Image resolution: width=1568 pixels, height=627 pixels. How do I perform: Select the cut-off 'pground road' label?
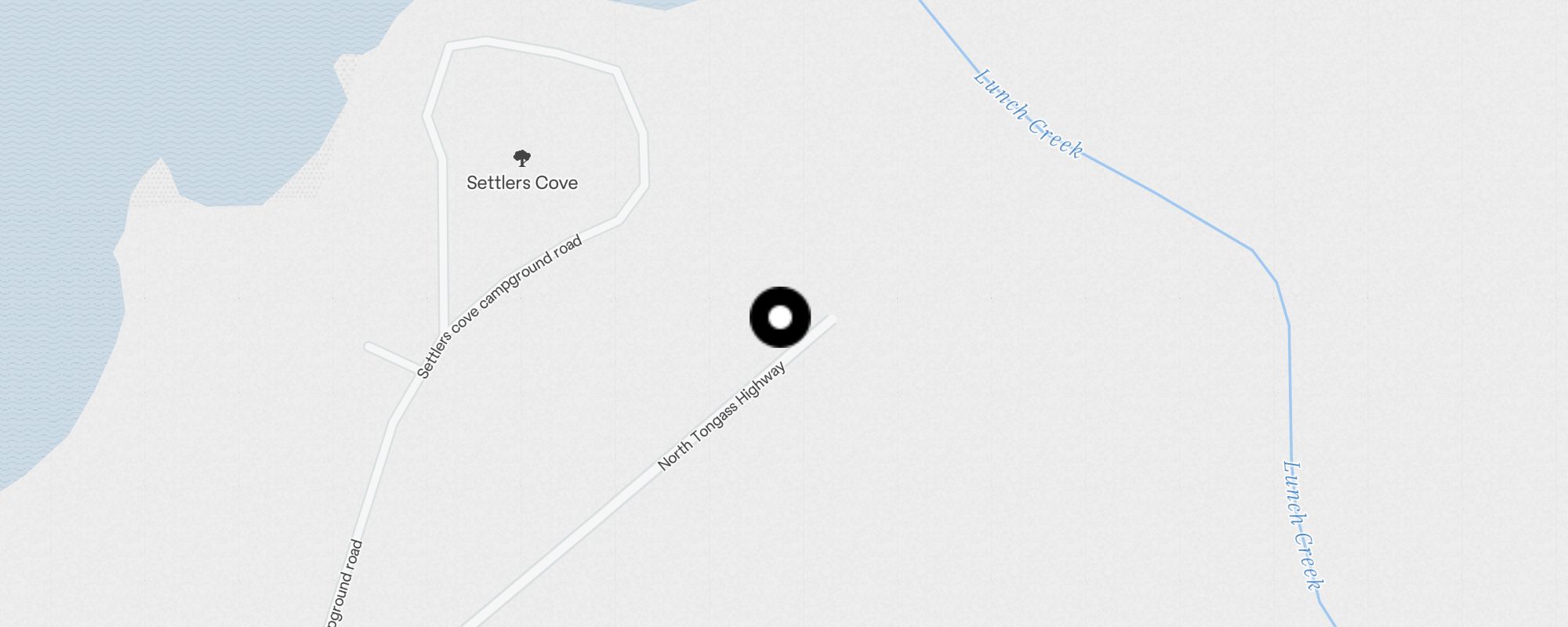[343, 583]
